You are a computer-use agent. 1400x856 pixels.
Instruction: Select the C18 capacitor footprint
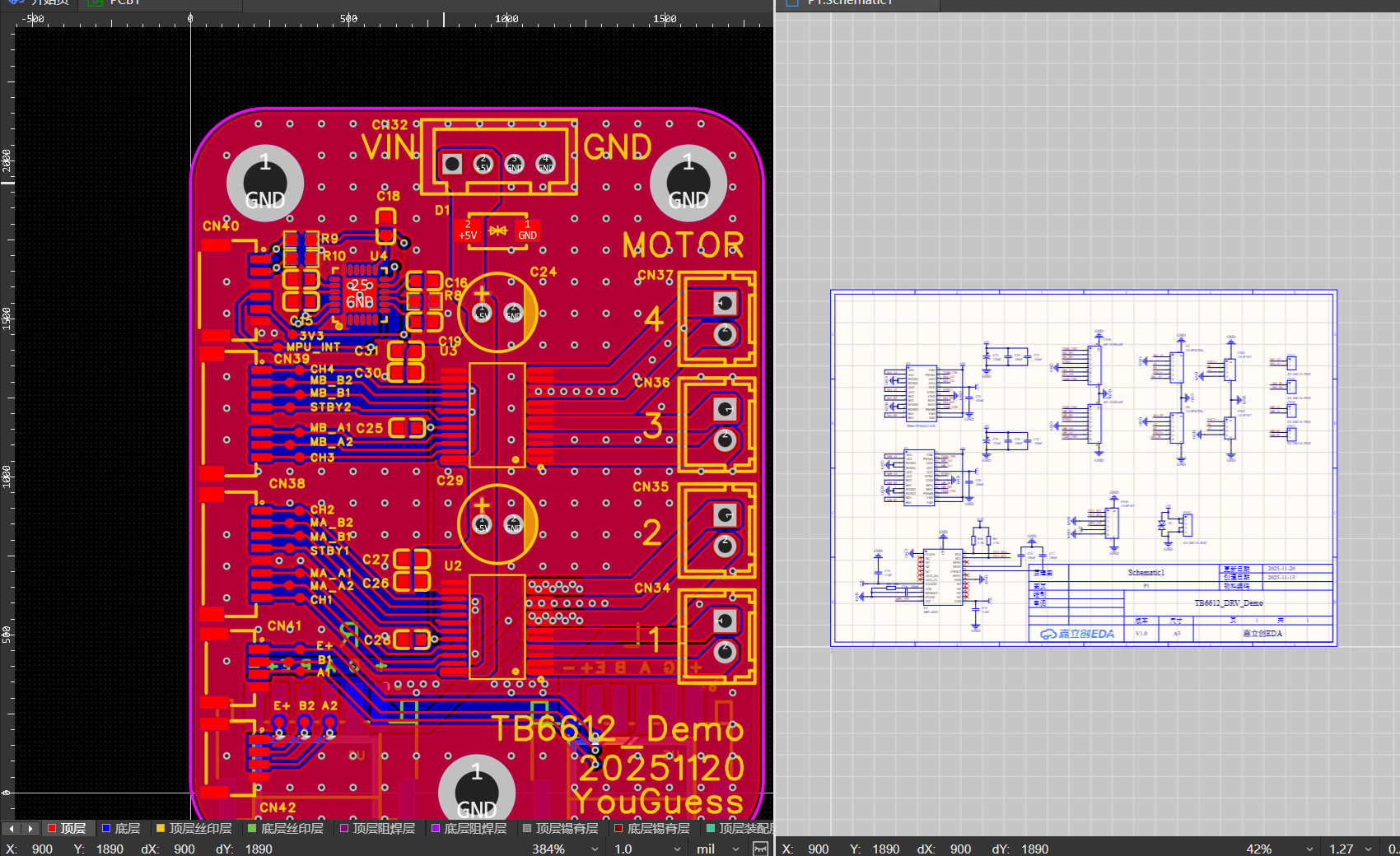pos(385,226)
